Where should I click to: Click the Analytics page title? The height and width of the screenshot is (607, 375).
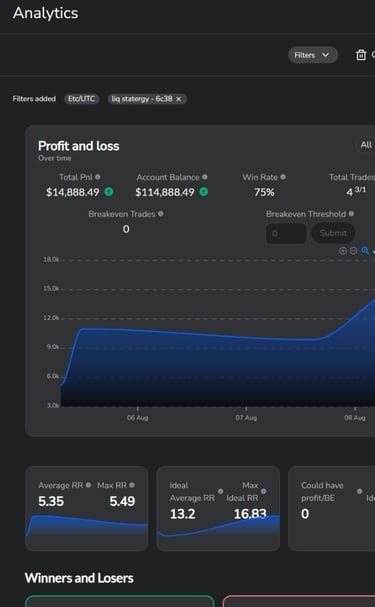click(45, 13)
